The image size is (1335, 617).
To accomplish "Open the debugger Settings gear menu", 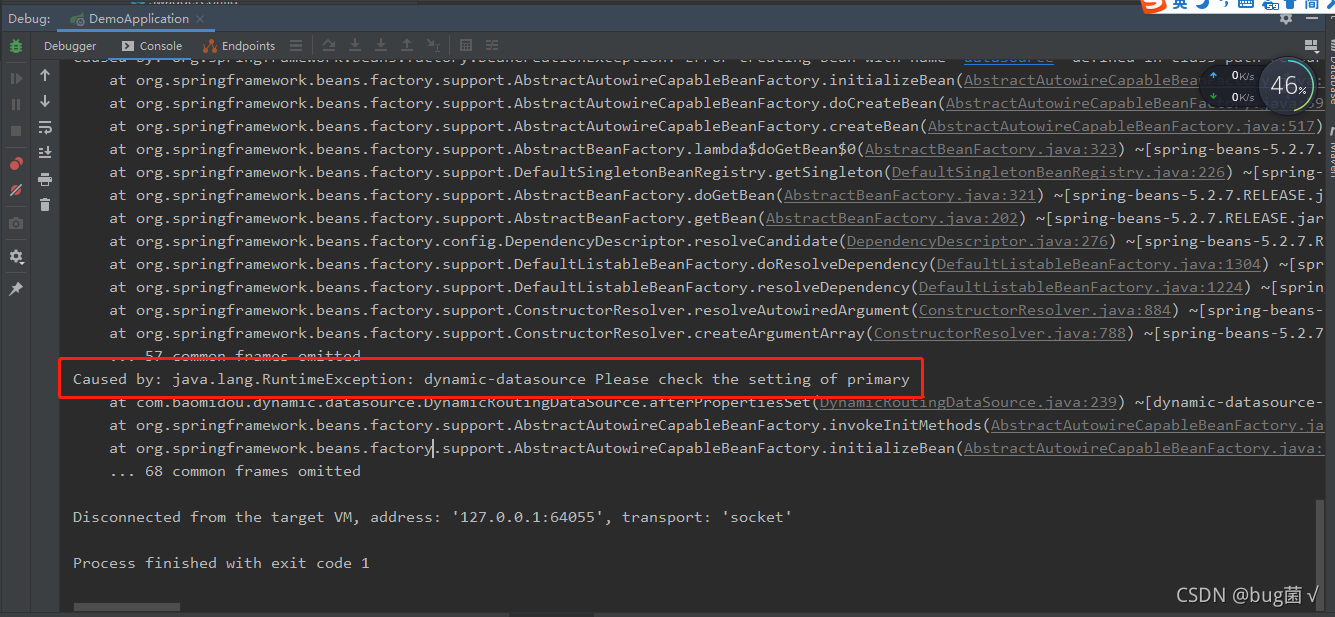I will [14, 253].
